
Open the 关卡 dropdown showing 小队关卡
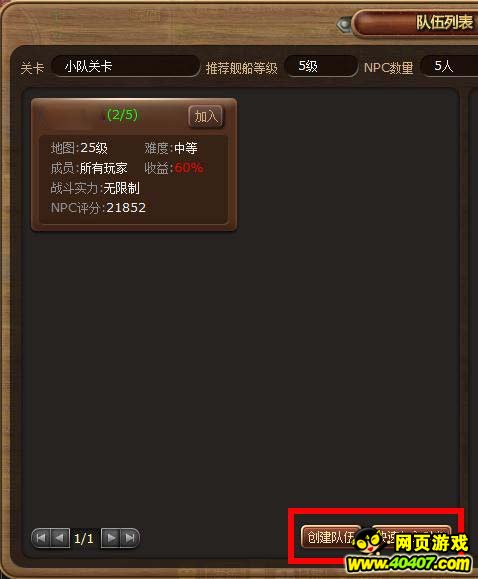[x=125, y=66]
